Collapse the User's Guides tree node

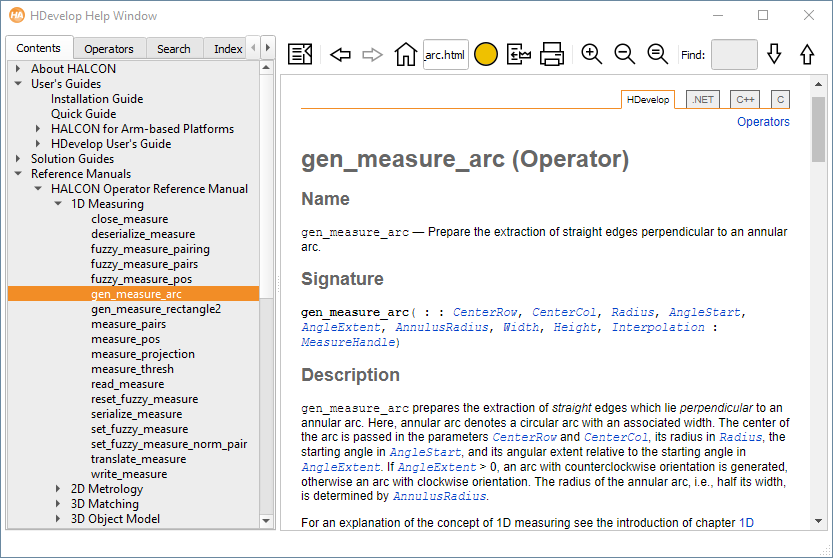[18, 84]
